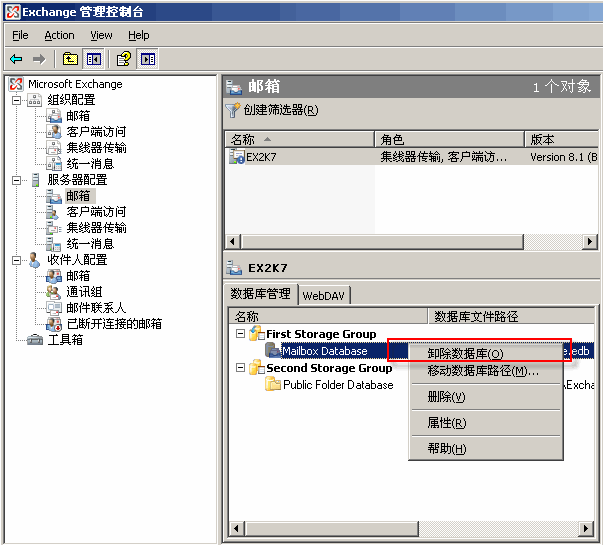Screen dimensions: 603x545
Task: Select the EX2K7 server name text
Action: [x=261, y=157]
